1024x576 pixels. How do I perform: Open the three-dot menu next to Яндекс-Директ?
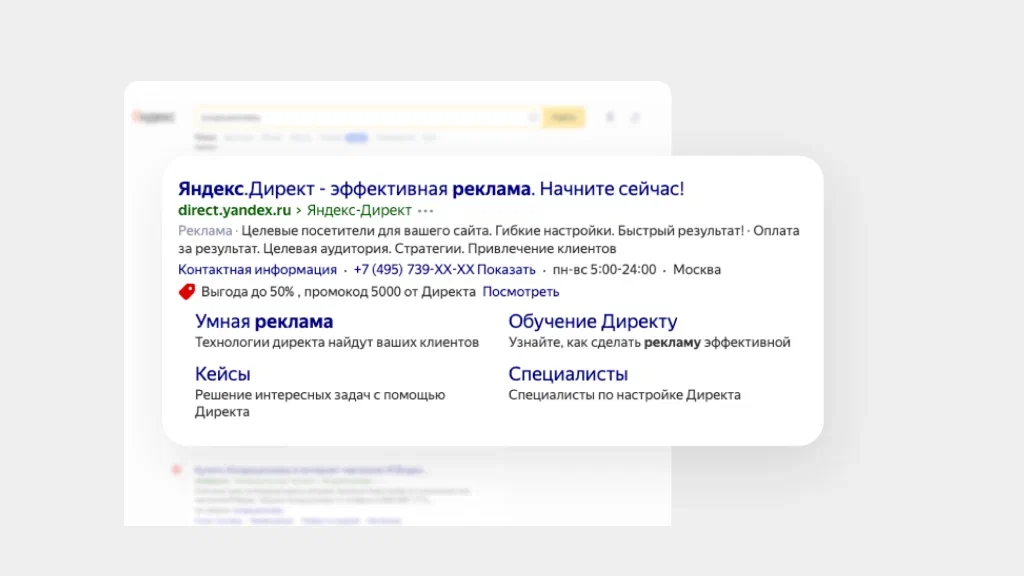pos(426,211)
